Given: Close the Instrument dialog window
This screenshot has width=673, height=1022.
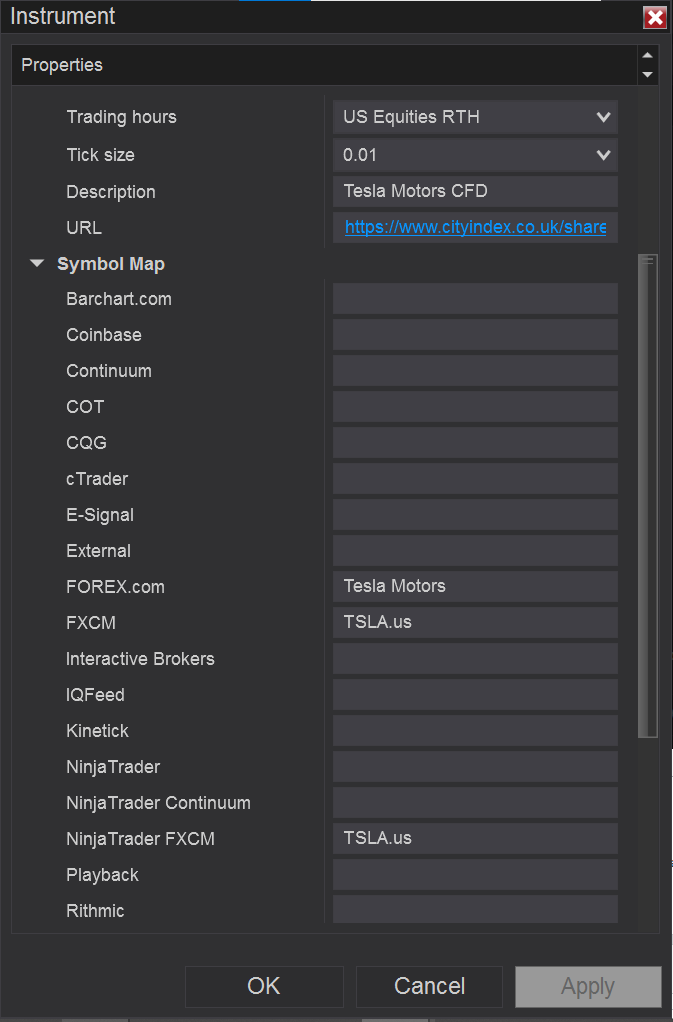Looking at the screenshot, I should click(655, 18).
